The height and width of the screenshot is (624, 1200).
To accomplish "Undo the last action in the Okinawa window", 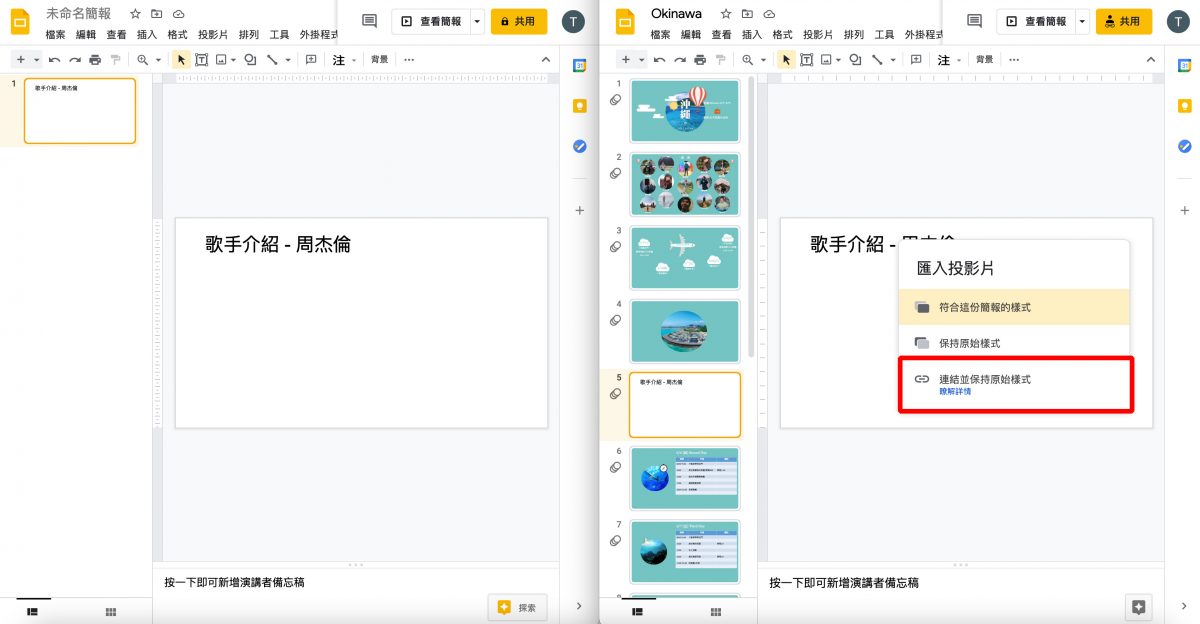I will [660, 60].
